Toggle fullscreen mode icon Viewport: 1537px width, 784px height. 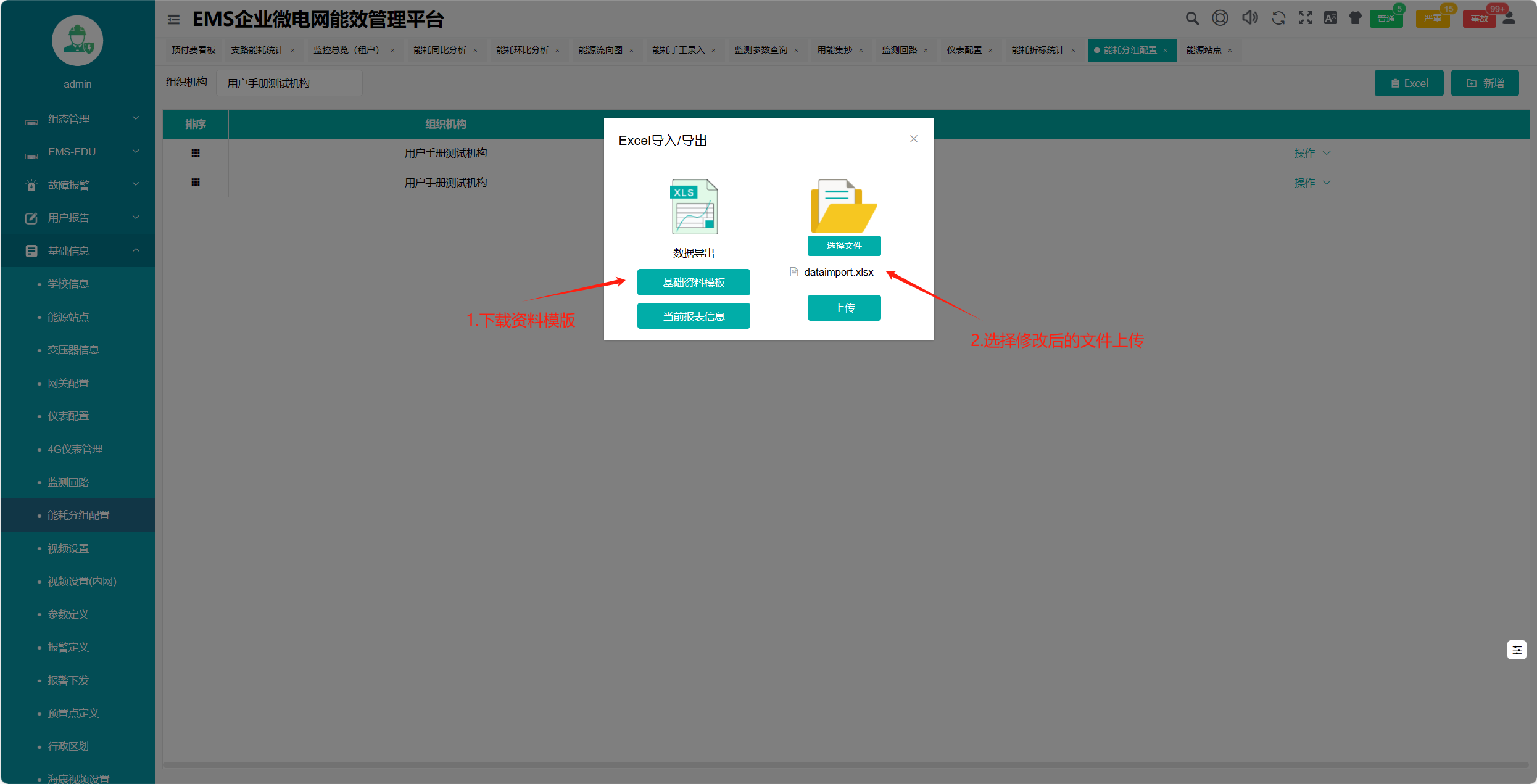tap(1305, 19)
